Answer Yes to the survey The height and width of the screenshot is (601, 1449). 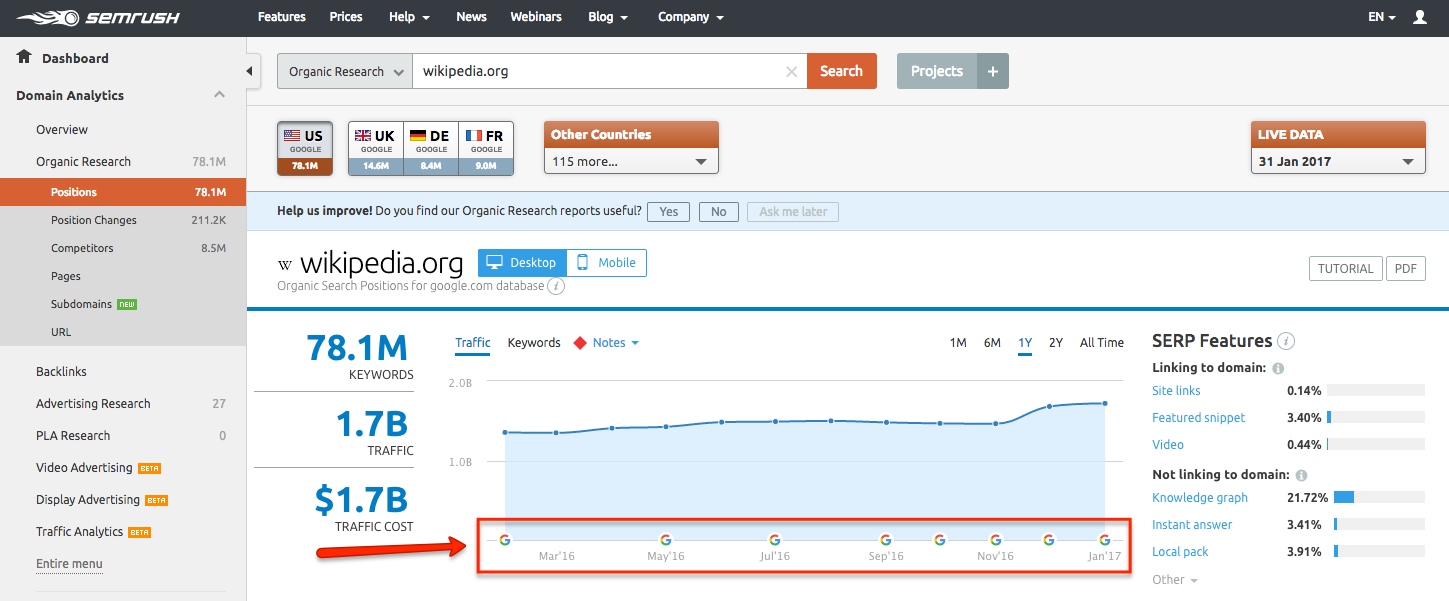pos(669,212)
